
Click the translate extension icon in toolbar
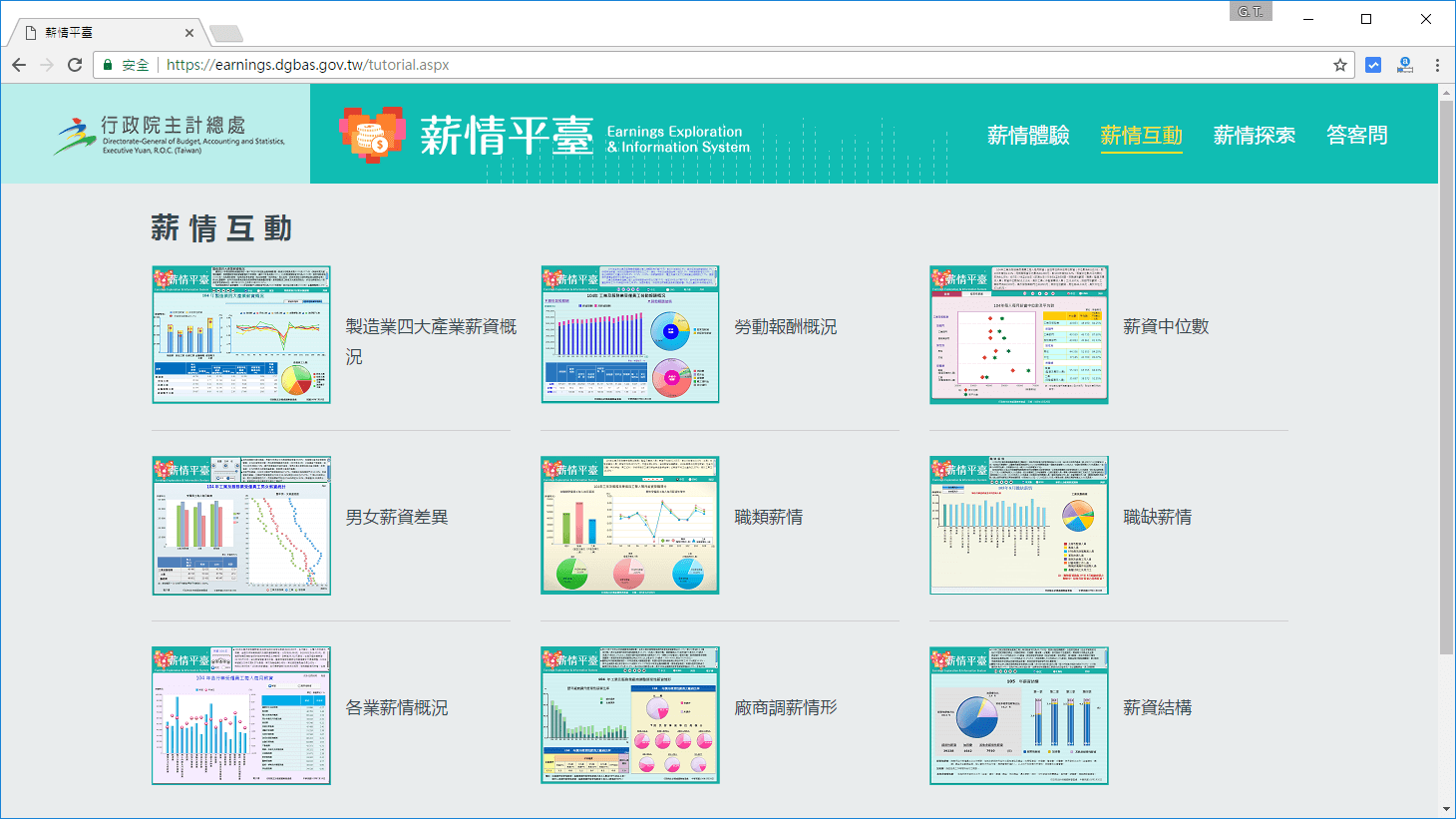1404,65
